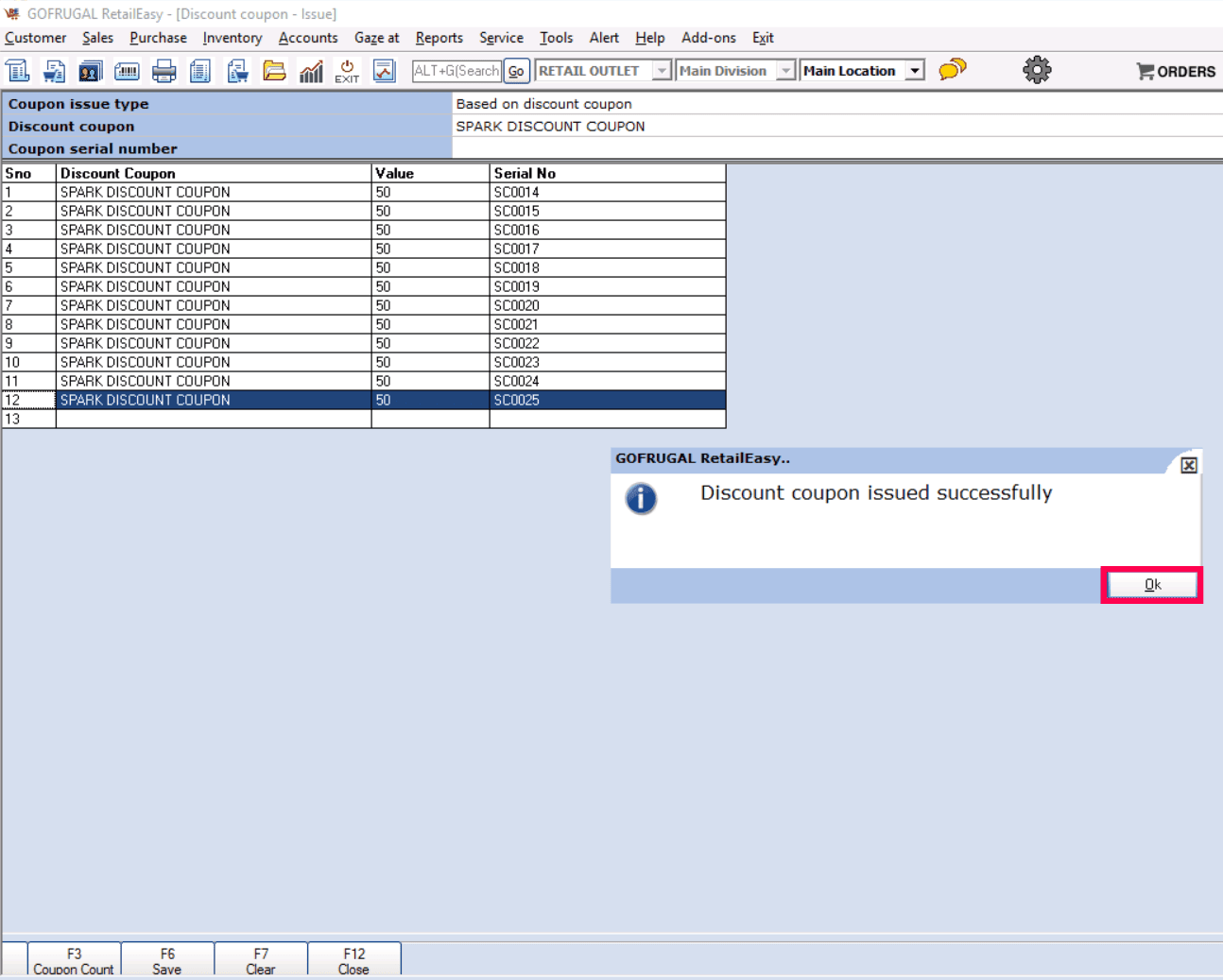This screenshot has height=980, width=1223.
Task: Expand the Main Location dropdown
Action: point(915,71)
